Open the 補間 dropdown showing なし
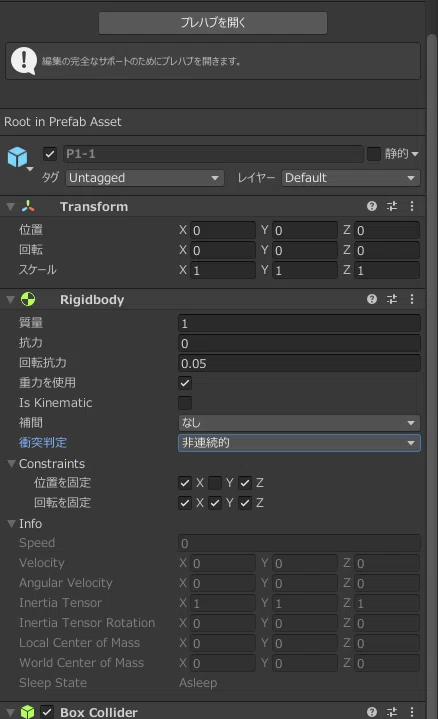438x719 pixels. point(299,423)
